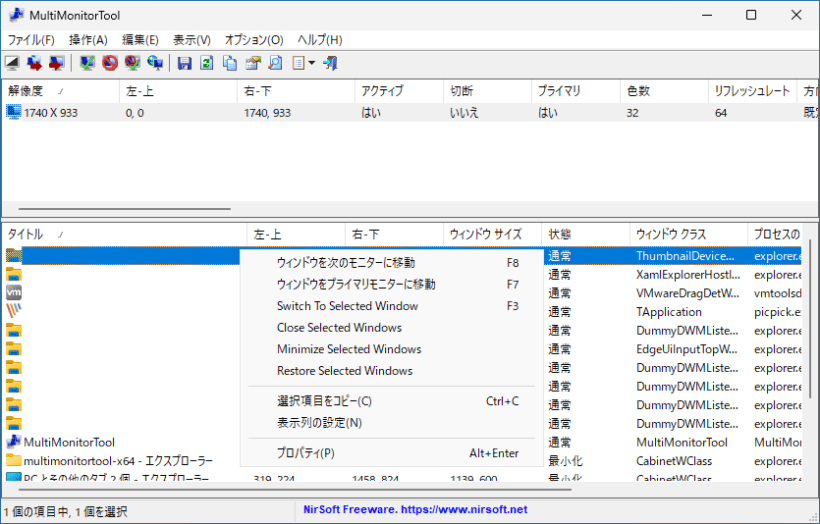Click the window list horizontal scrollbar
Viewport: 820px width, 524px height.
[295, 489]
